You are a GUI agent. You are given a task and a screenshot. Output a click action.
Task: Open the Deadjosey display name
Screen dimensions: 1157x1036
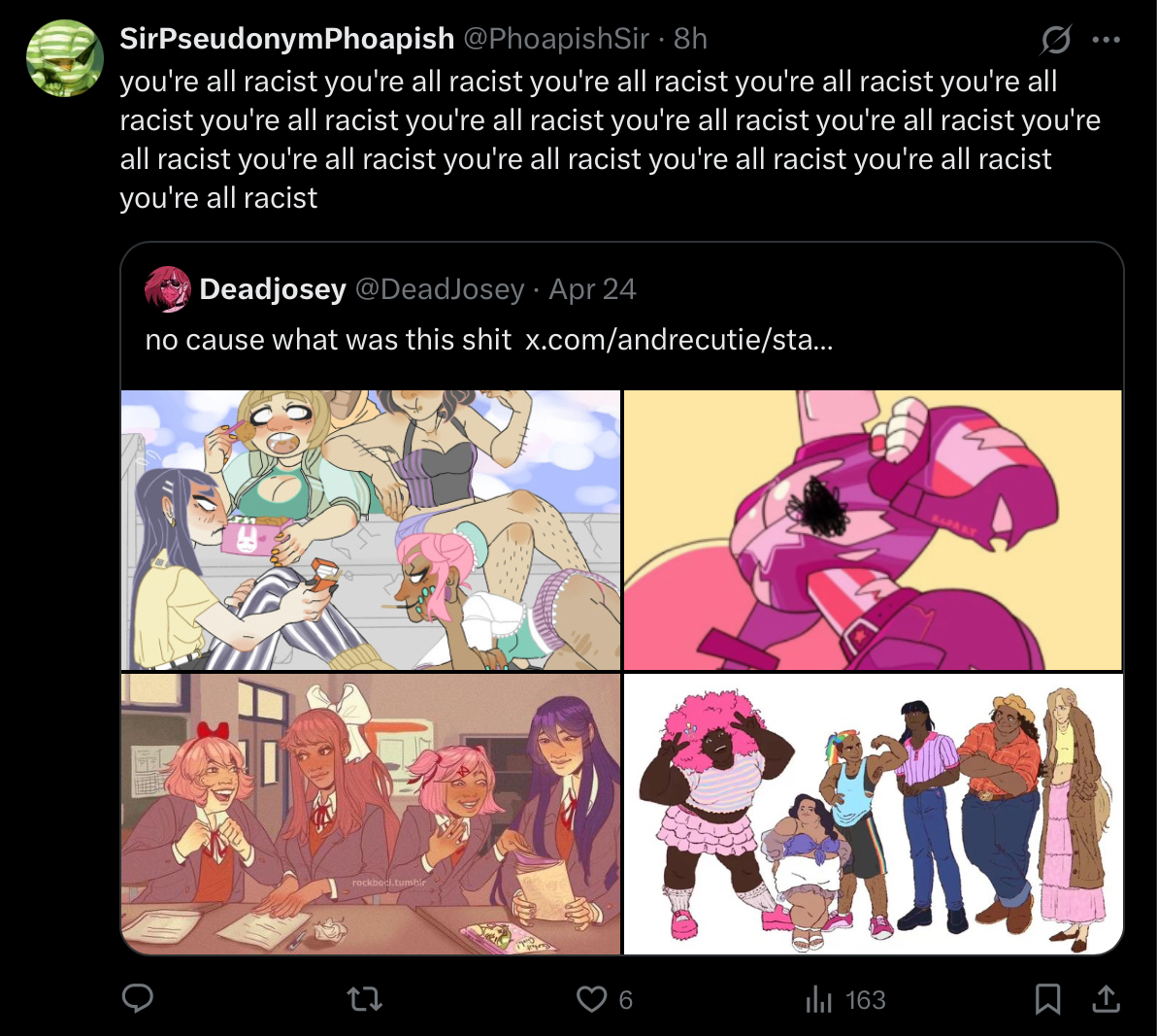[273, 289]
